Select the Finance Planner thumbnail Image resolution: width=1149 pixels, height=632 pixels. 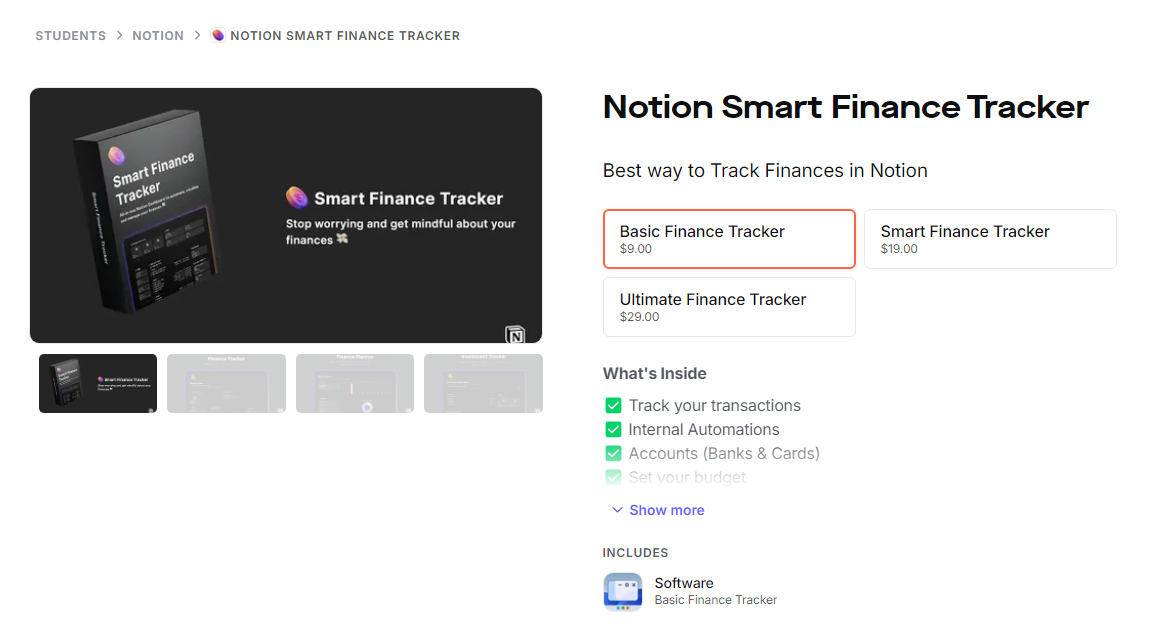(x=355, y=383)
